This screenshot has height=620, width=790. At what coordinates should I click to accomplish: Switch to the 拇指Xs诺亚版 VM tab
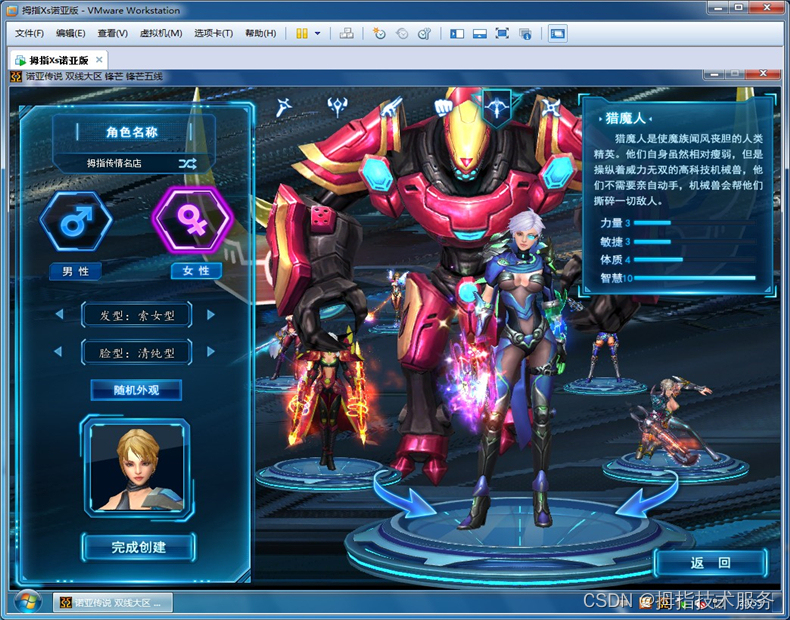point(58,60)
